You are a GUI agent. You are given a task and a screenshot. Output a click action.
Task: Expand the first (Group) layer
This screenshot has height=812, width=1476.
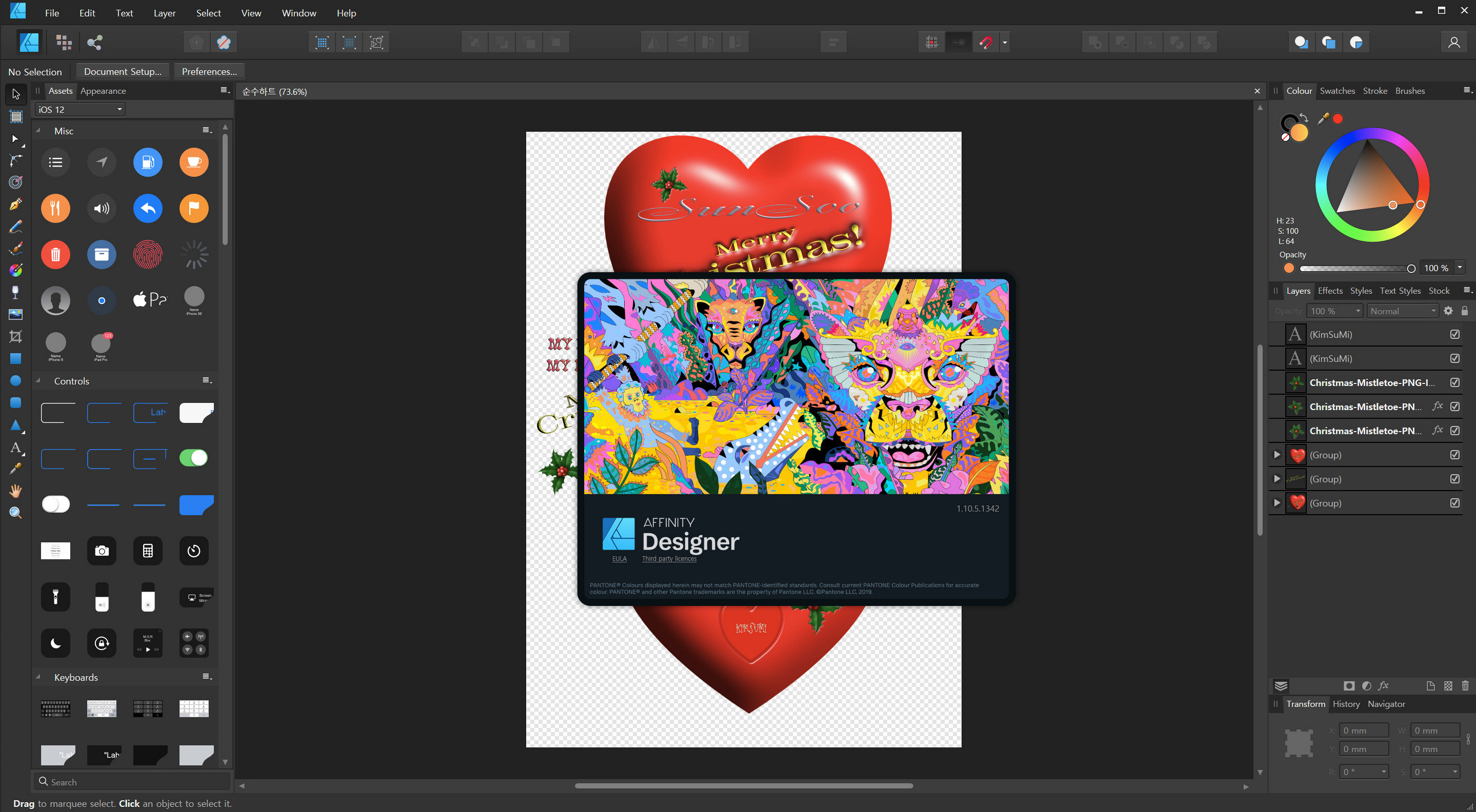pyautogui.click(x=1277, y=455)
